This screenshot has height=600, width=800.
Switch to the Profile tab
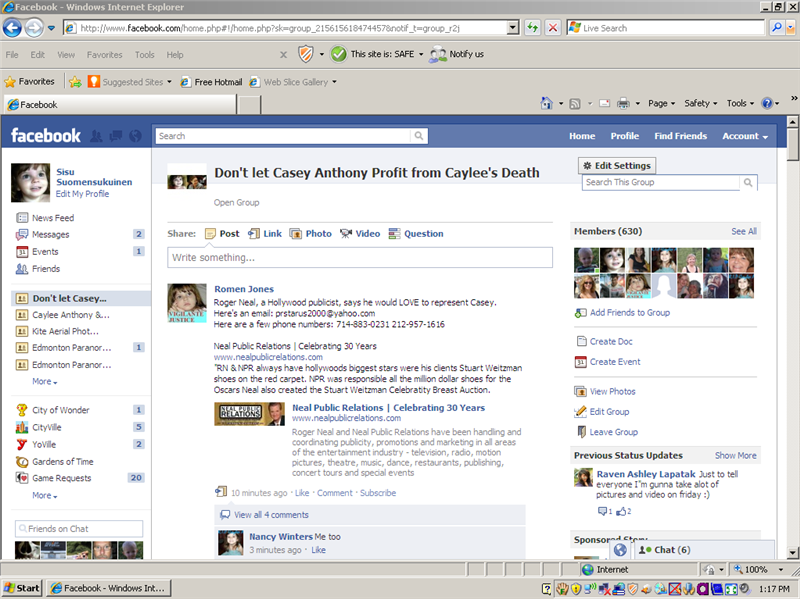point(624,136)
